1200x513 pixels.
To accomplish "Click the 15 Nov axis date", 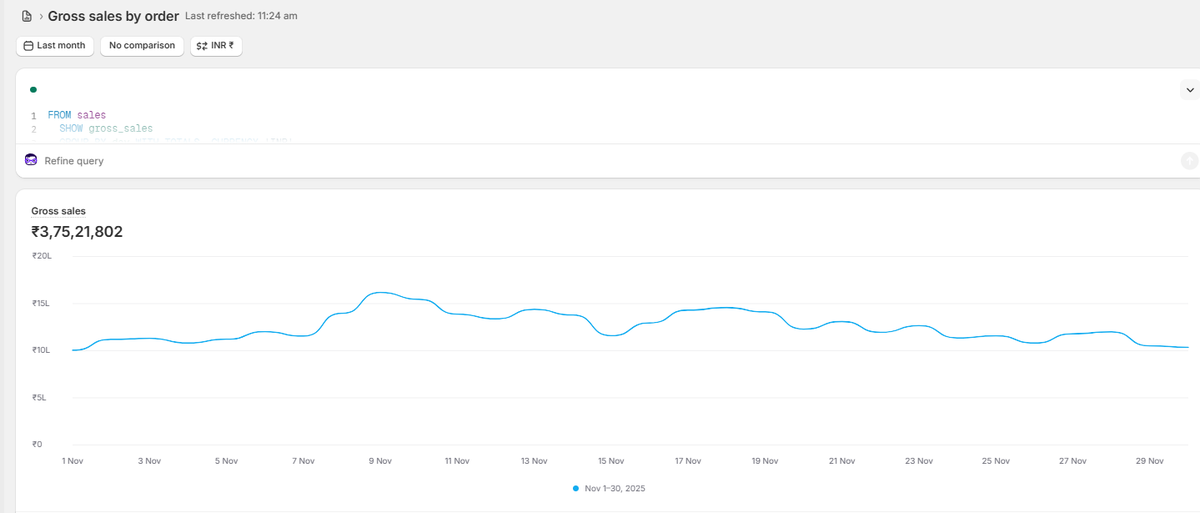I will click(x=611, y=461).
